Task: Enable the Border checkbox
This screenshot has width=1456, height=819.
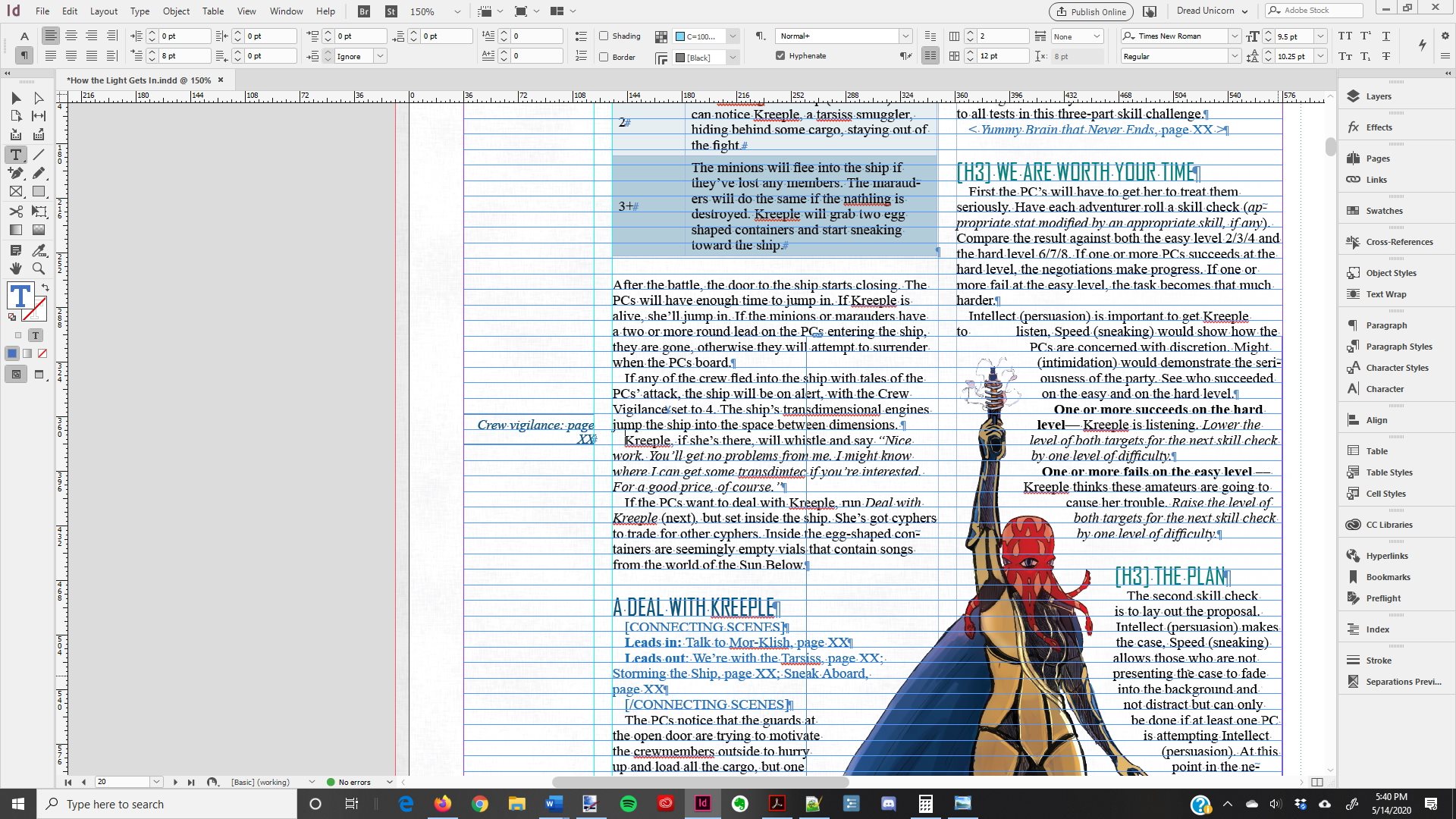Action: (604, 57)
